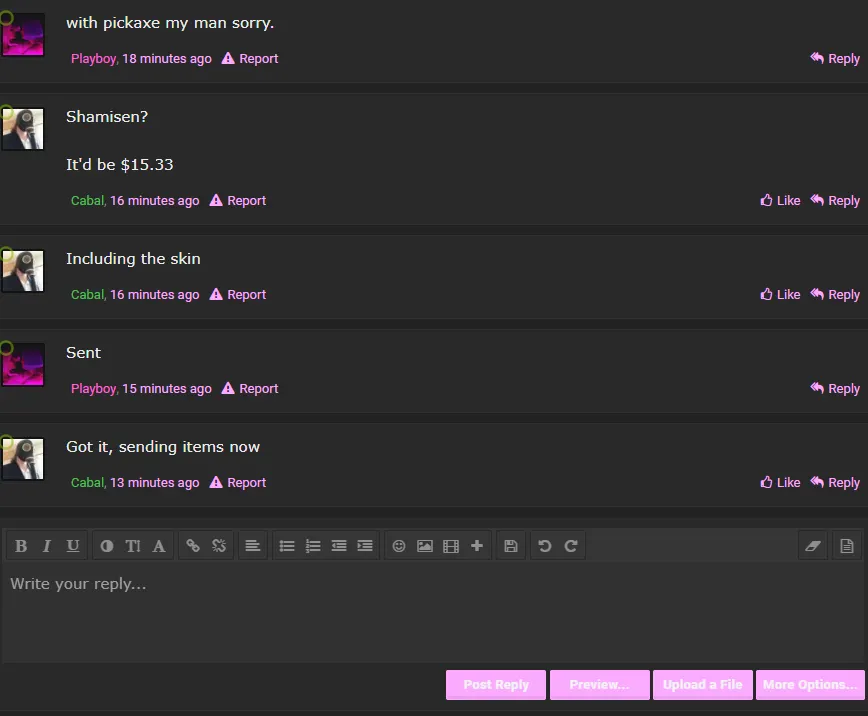Open the font family dropdown
This screenshot has height=716, width=868.
[x=159, y=546]
